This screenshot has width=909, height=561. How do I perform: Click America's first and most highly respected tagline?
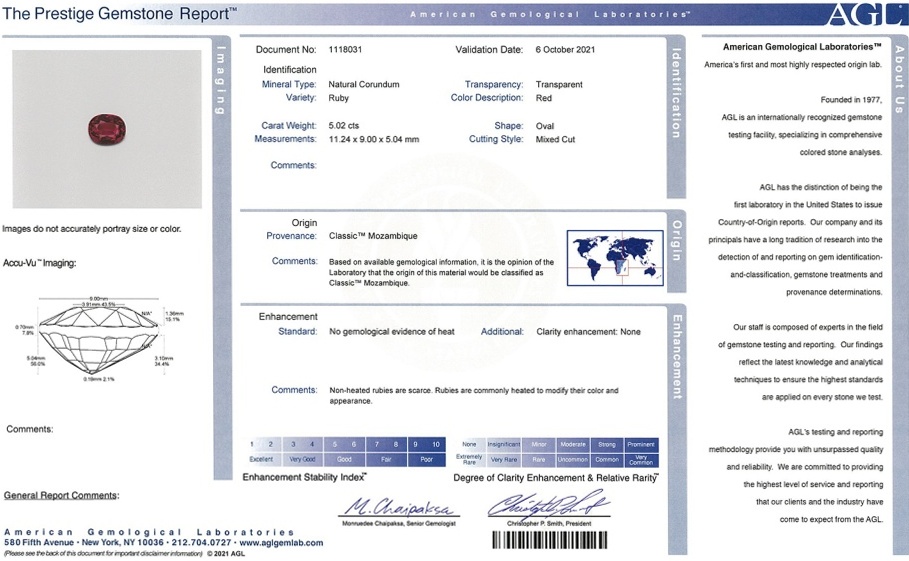point(792,65)
